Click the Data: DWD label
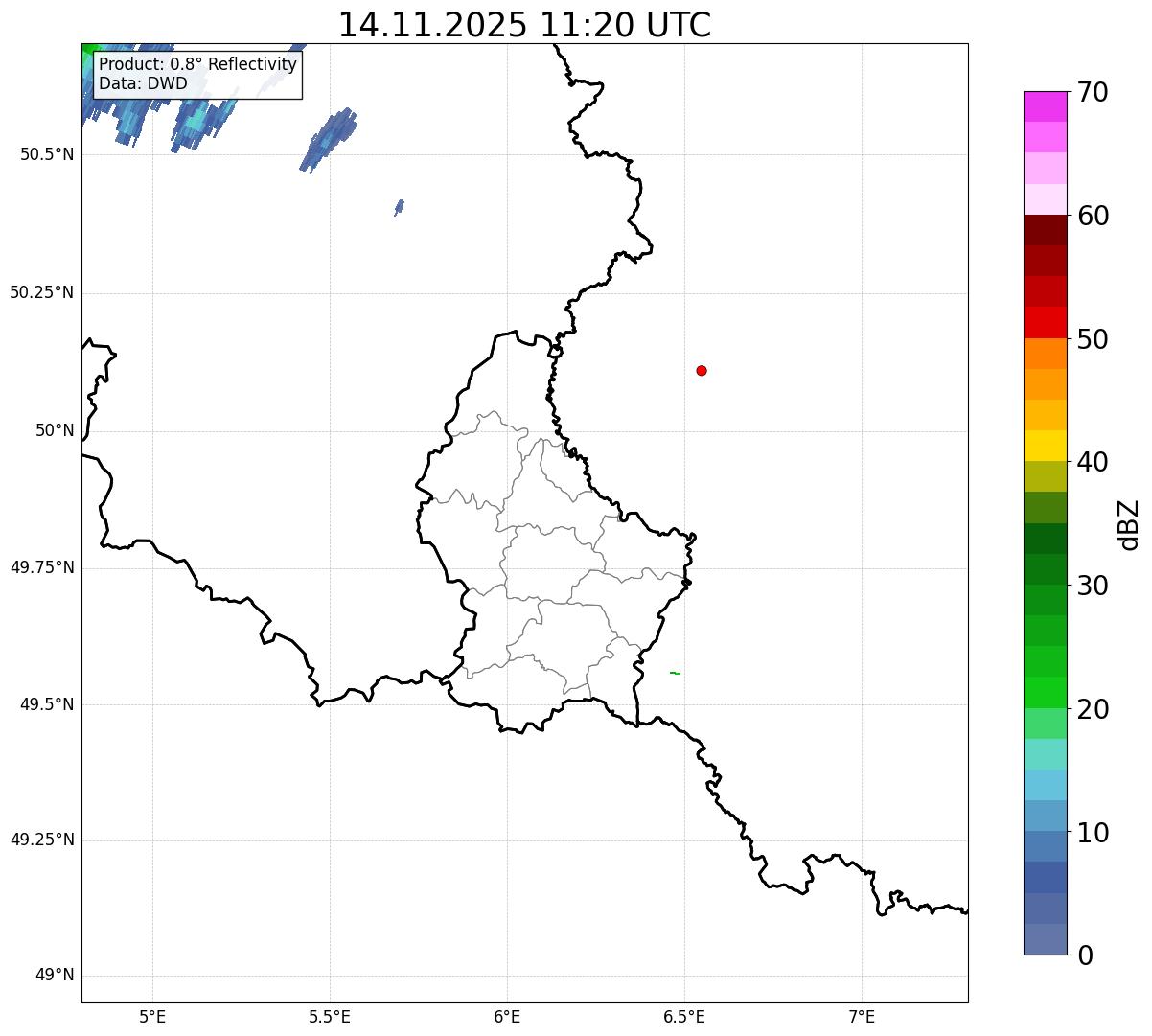This screenshot has width=1152, height=1036. (x=143, y=83)
